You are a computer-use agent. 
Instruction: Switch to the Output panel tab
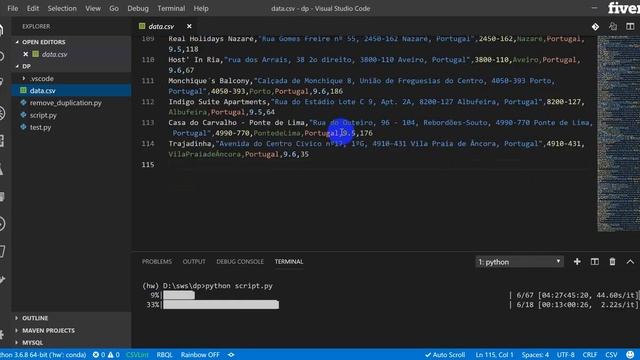[194, 262]
